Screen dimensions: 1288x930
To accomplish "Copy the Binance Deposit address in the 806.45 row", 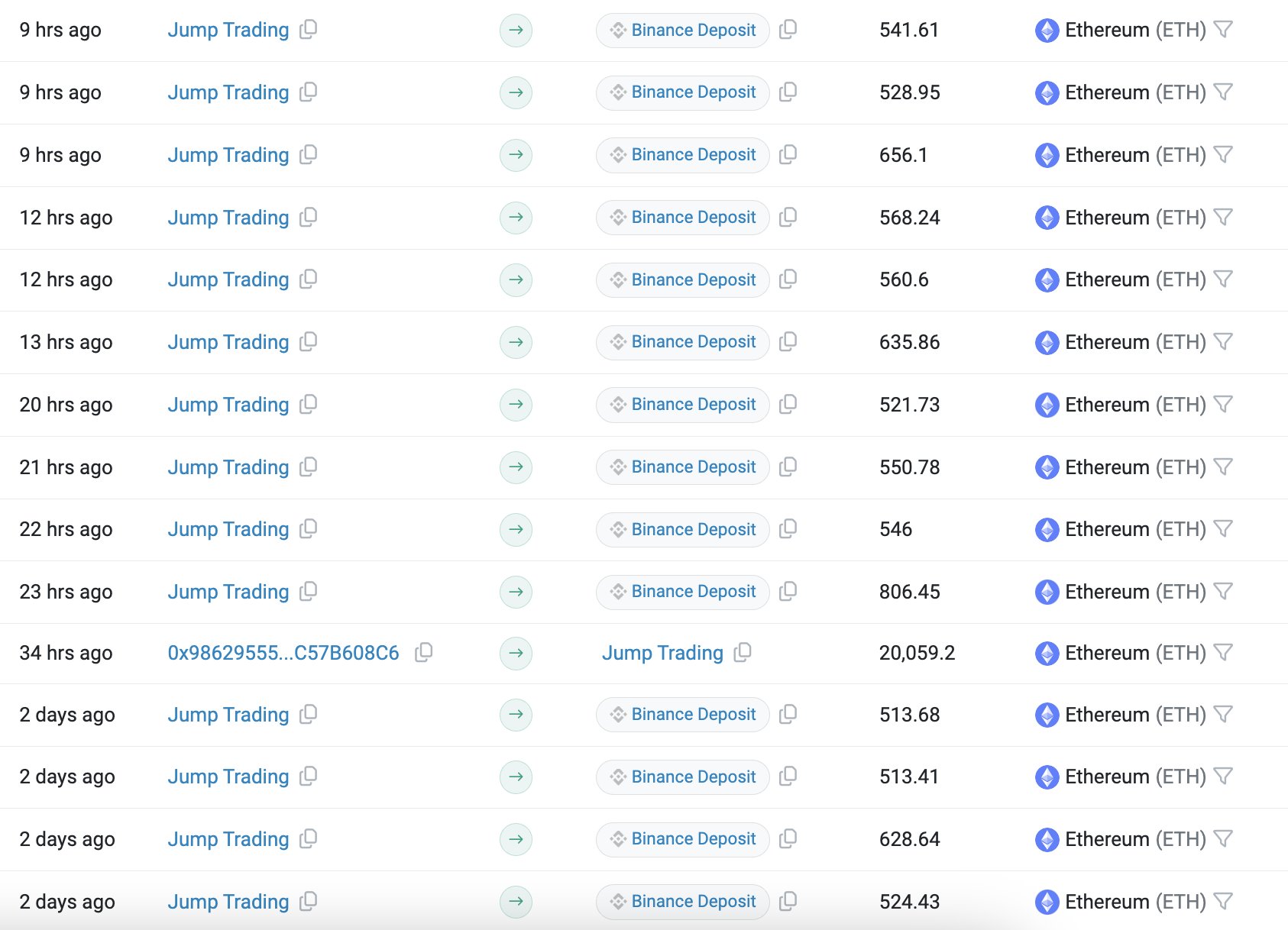I will [788, 592].
